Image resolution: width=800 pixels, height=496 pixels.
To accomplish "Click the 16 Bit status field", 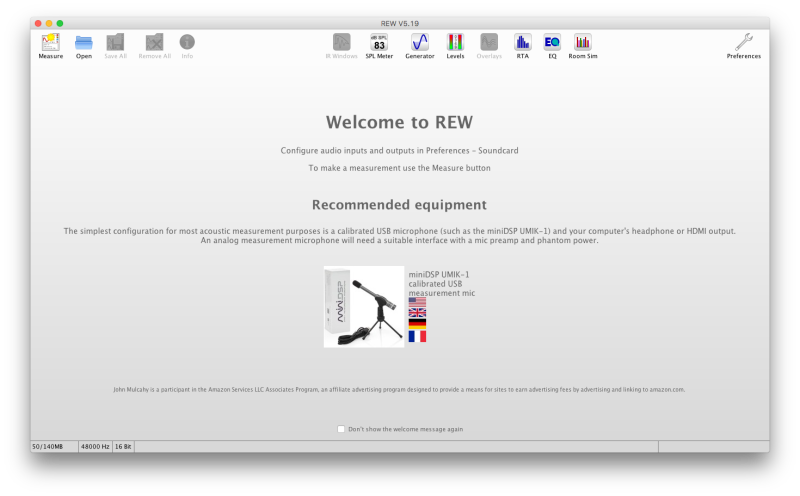I will [123, 447].
